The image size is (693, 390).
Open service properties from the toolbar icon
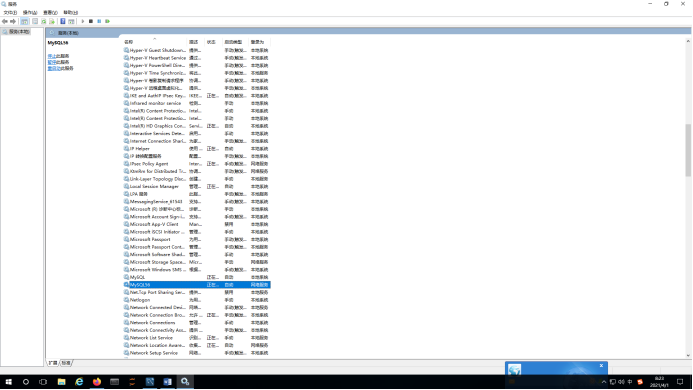tap(35, 21)
